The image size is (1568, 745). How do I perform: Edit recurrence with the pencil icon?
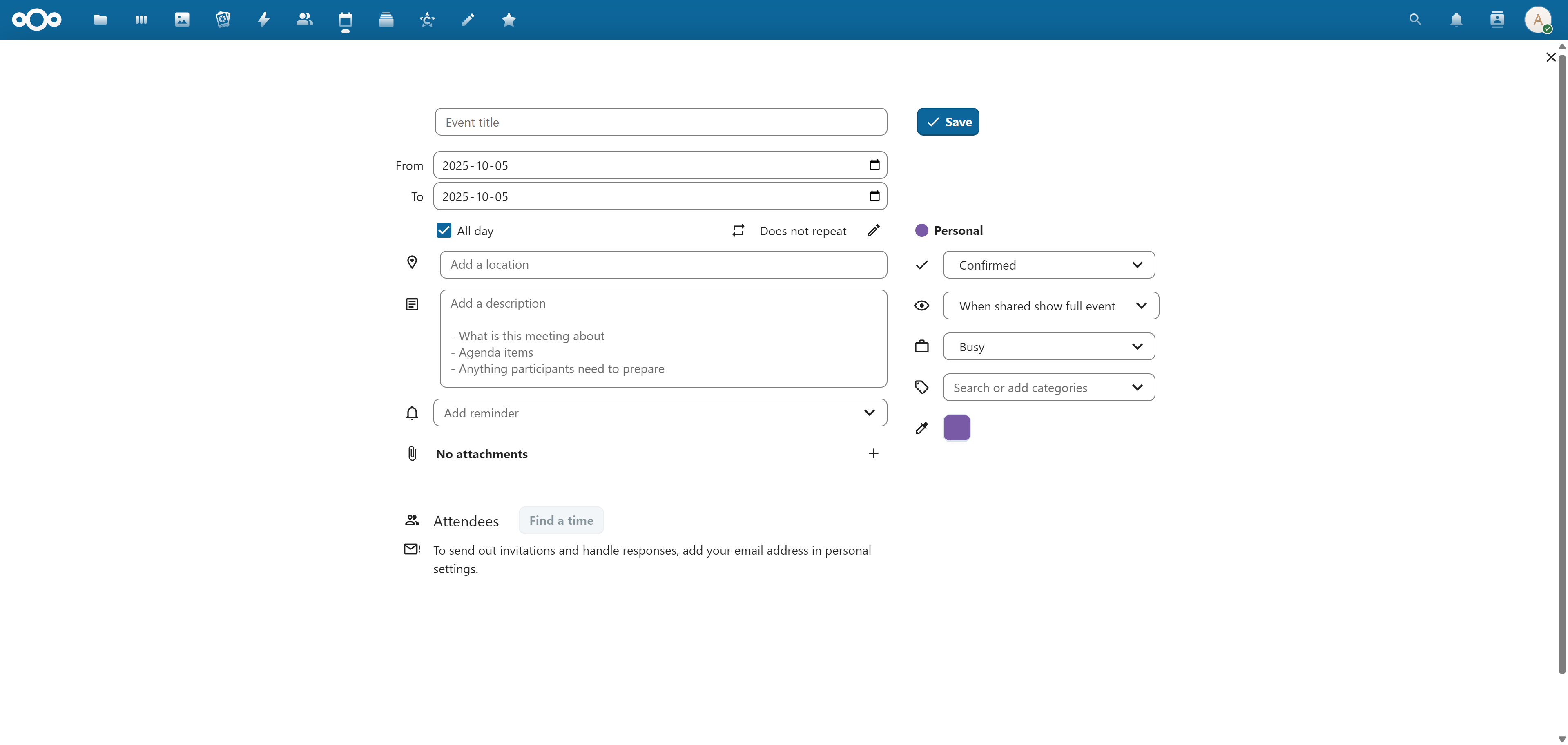point(874,231)
